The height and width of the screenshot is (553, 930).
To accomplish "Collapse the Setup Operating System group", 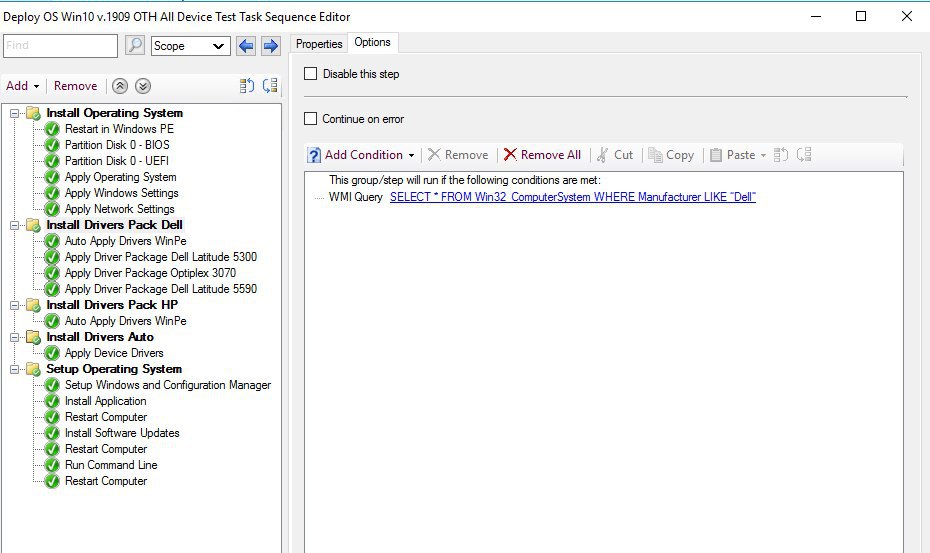I will (15, 369).
